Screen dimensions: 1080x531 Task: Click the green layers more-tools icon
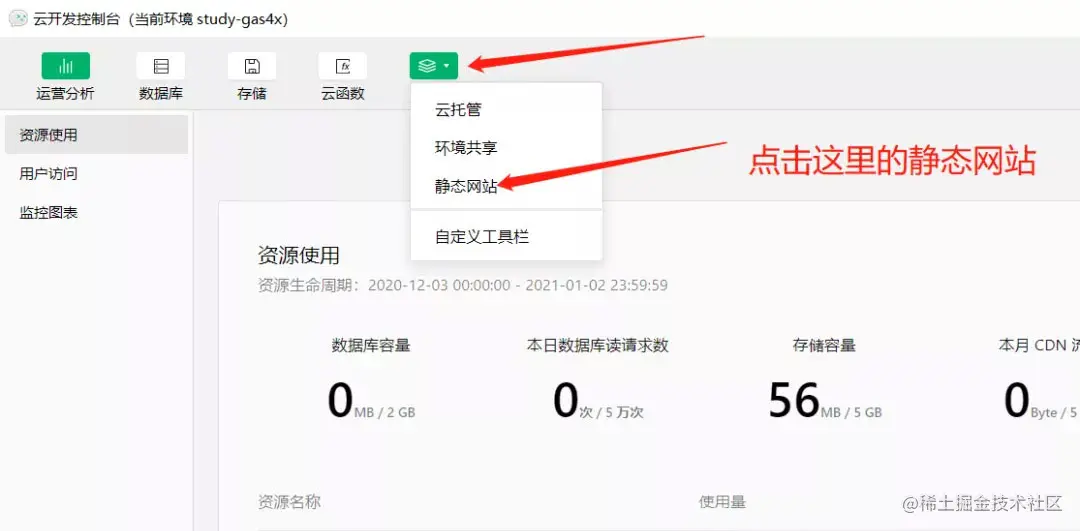point(427,66)
